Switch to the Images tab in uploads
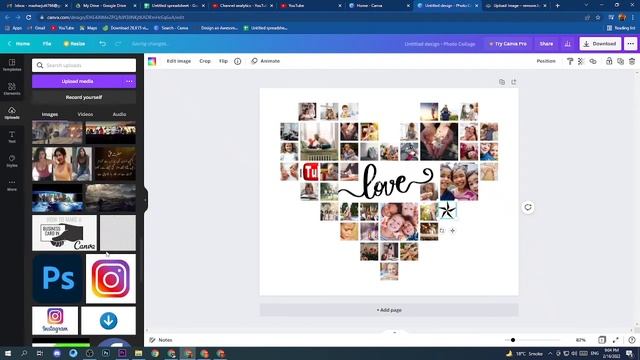This screenshot has height=360, width=640. coord(50,114)
